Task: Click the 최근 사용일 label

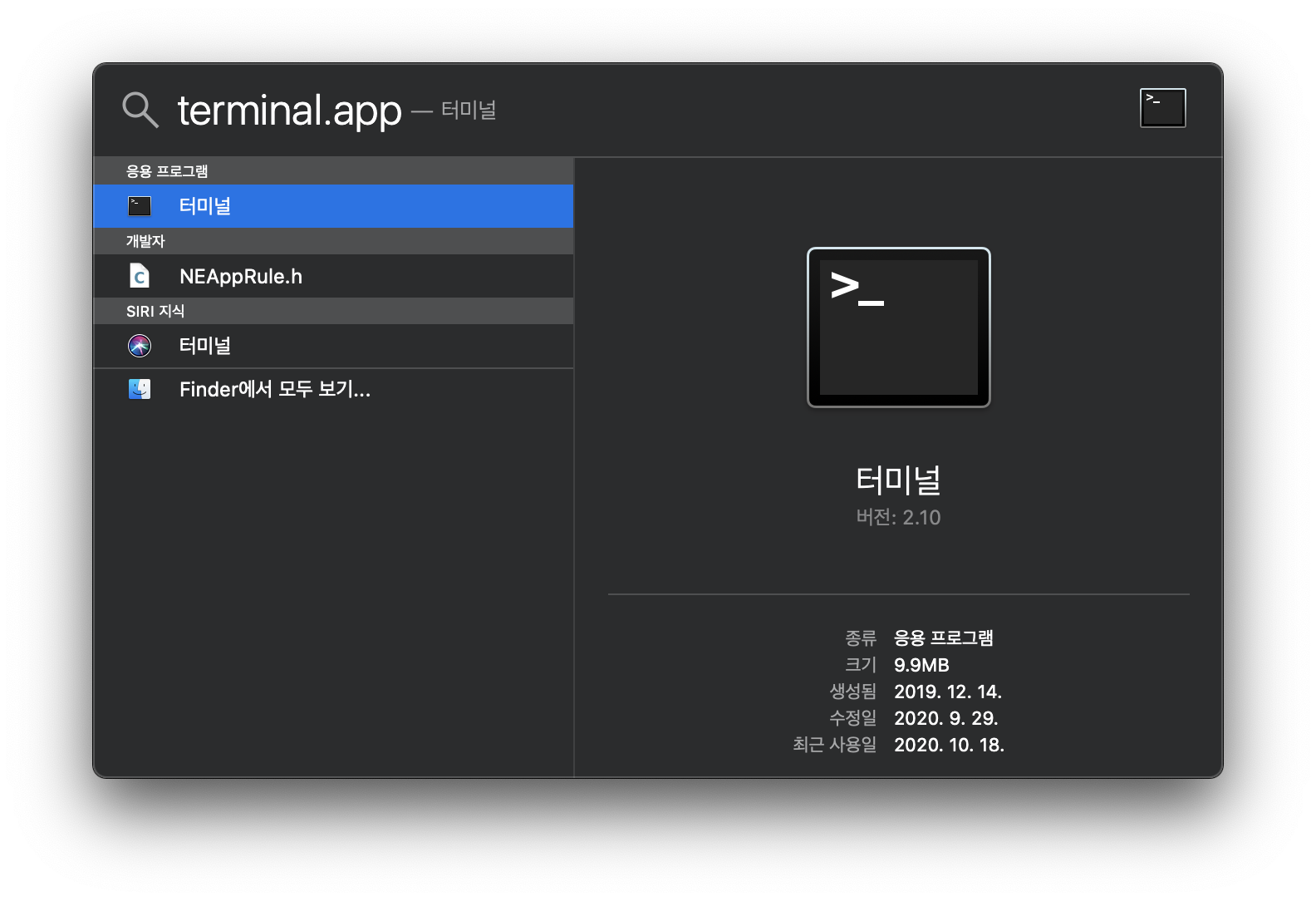Action: 834,745
